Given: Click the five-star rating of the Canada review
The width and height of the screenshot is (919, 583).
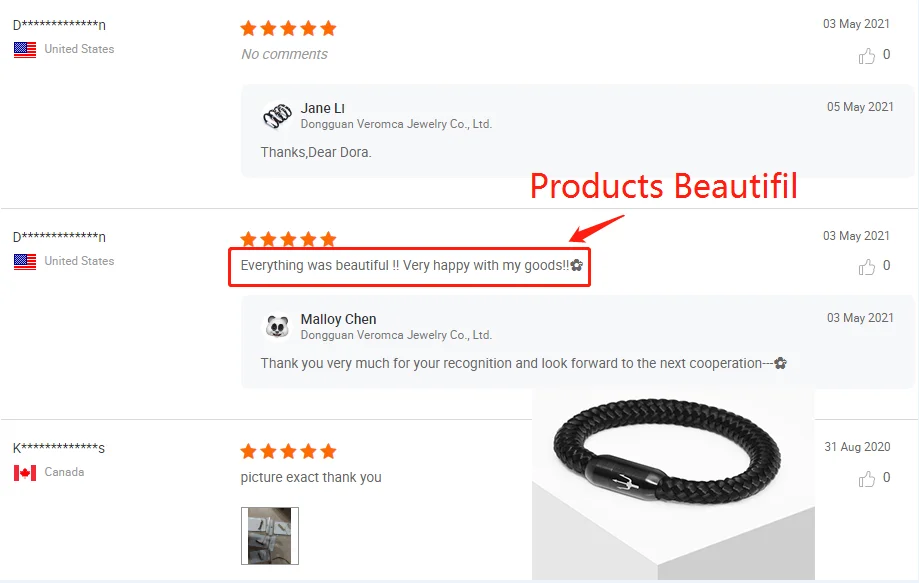Looking at the screenshot, I should coord(288,451).
